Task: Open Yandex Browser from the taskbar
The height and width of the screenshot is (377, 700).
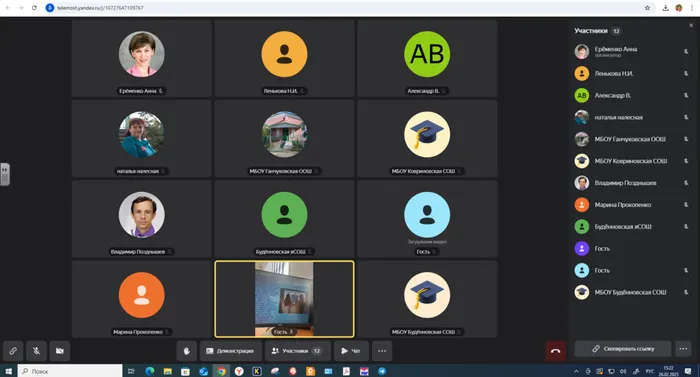Action: click(239, 371)
